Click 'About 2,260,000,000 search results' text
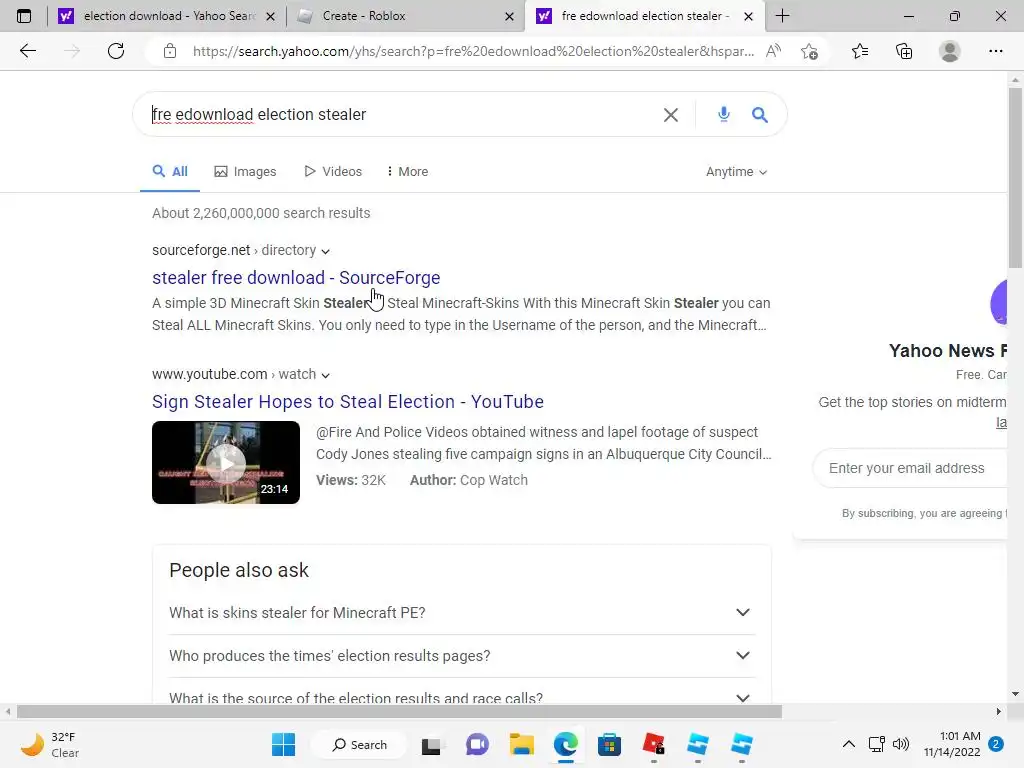The height and width of the screenshot is (768, 1024). tap(261, 213)
